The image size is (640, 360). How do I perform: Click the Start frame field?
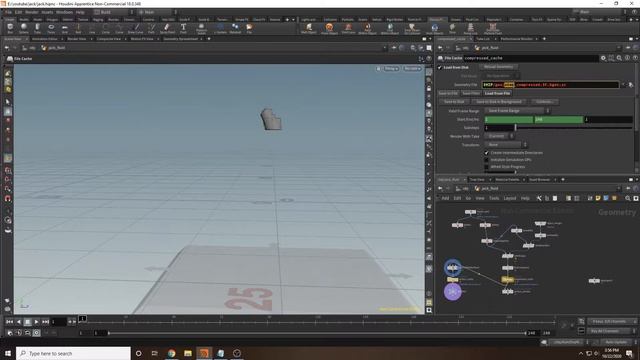(509, 120)
